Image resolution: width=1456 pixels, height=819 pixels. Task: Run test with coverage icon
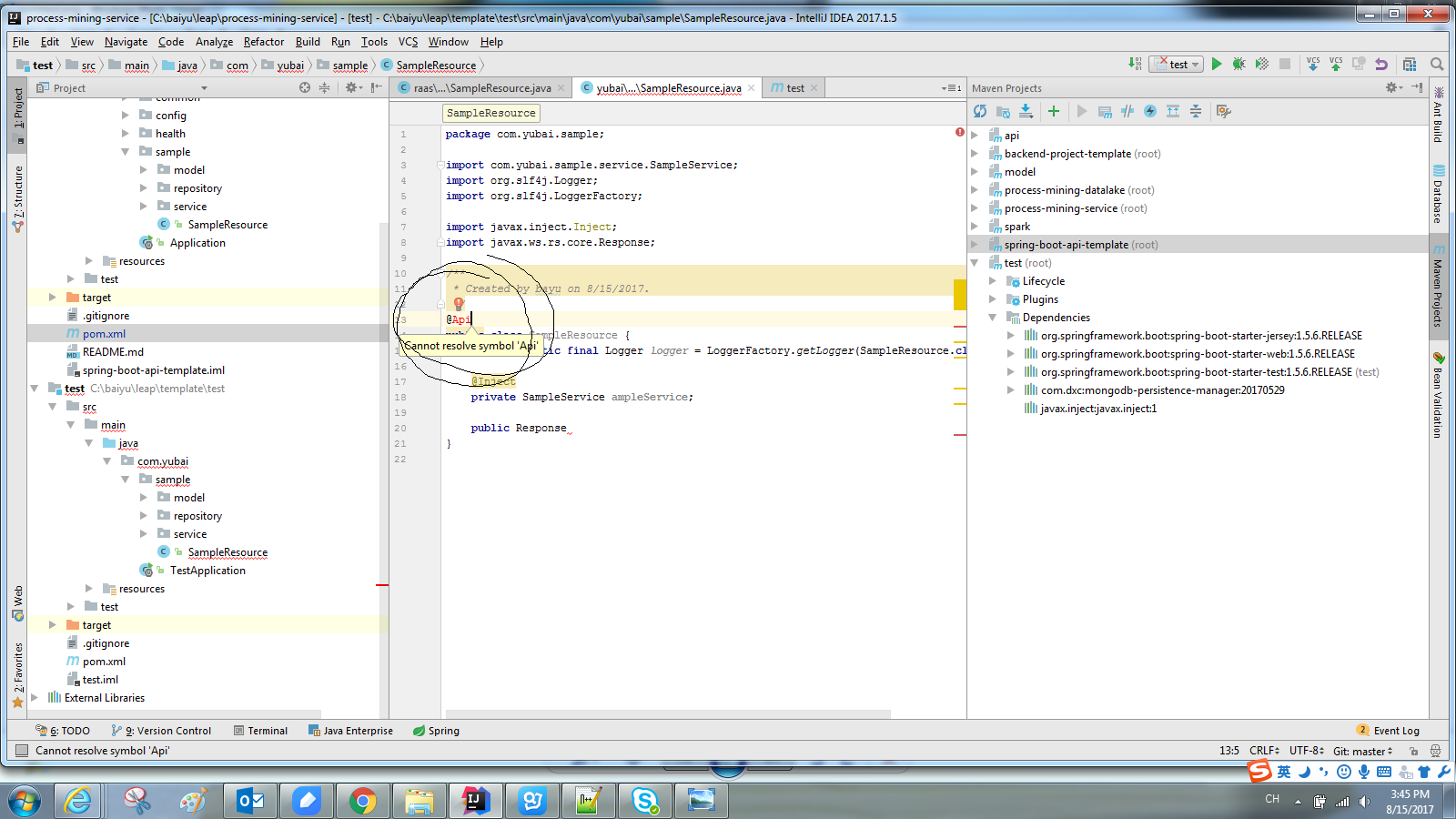(x=1261, y=64)
